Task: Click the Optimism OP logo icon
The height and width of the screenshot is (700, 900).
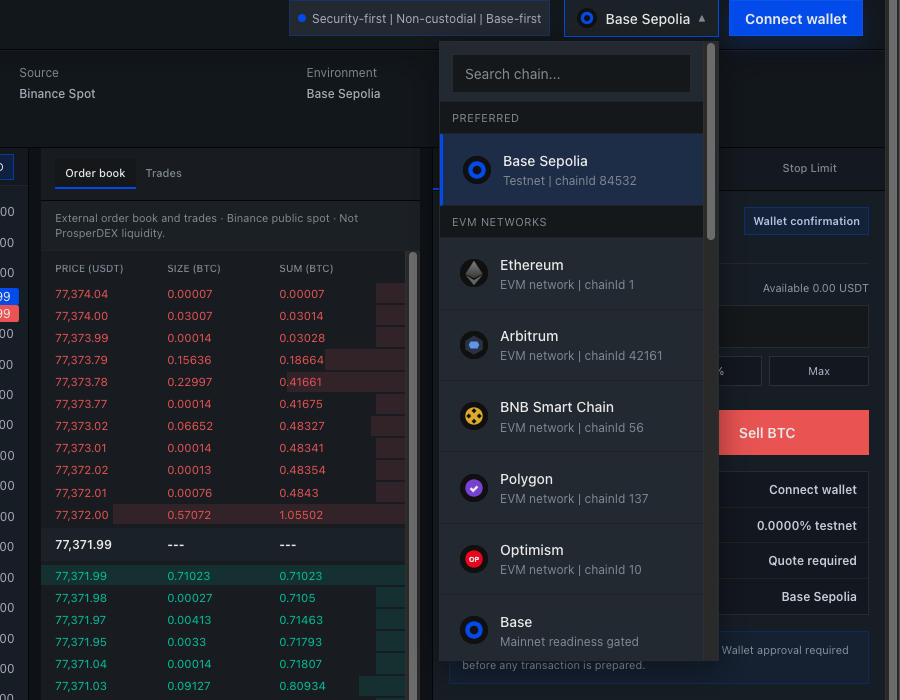Action: [x=474, y=559]
